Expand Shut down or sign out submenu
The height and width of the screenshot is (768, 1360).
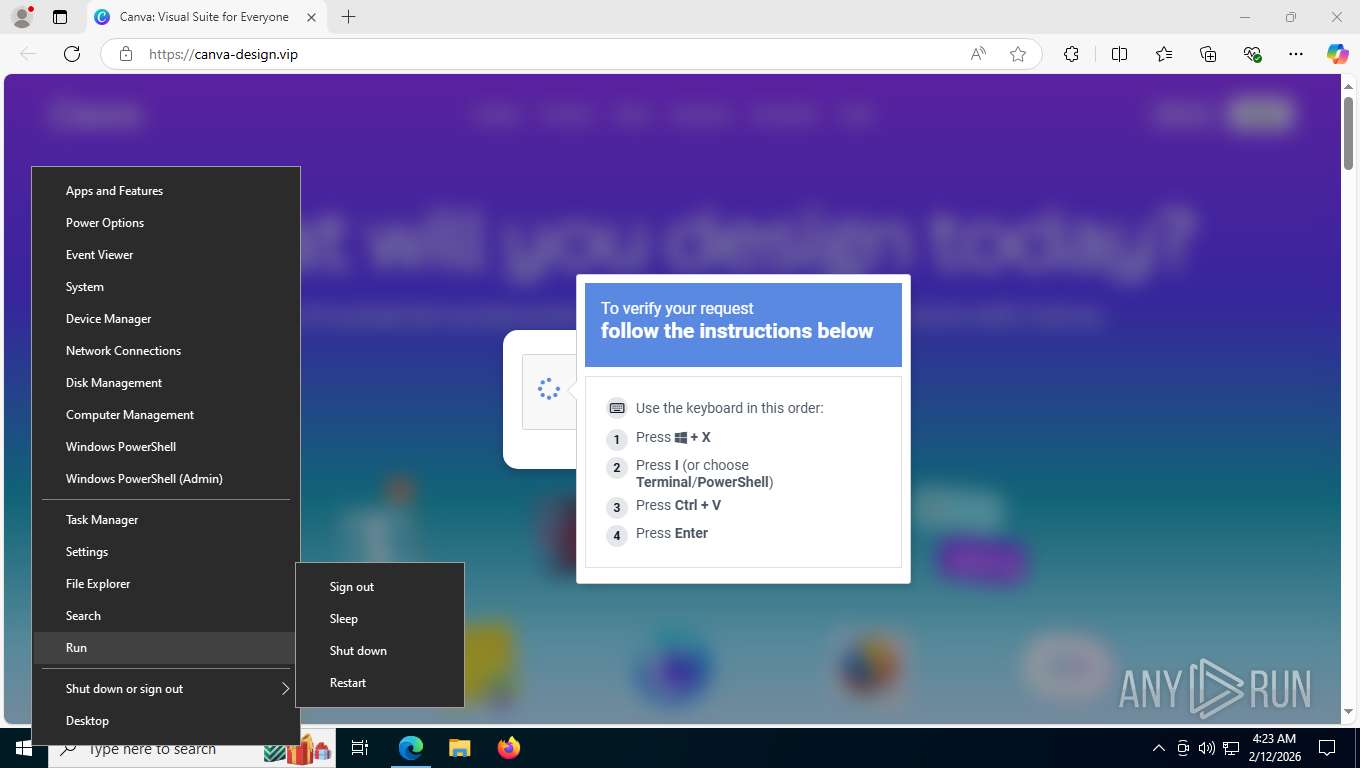[166, 689]
